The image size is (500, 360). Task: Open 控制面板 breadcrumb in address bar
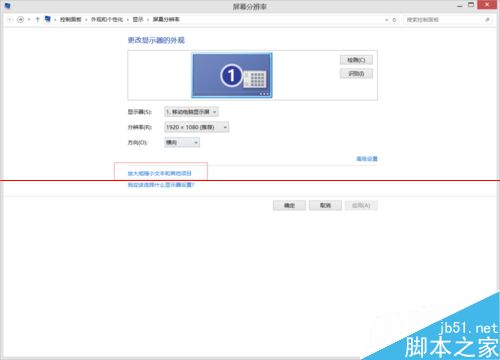point(71,20)
